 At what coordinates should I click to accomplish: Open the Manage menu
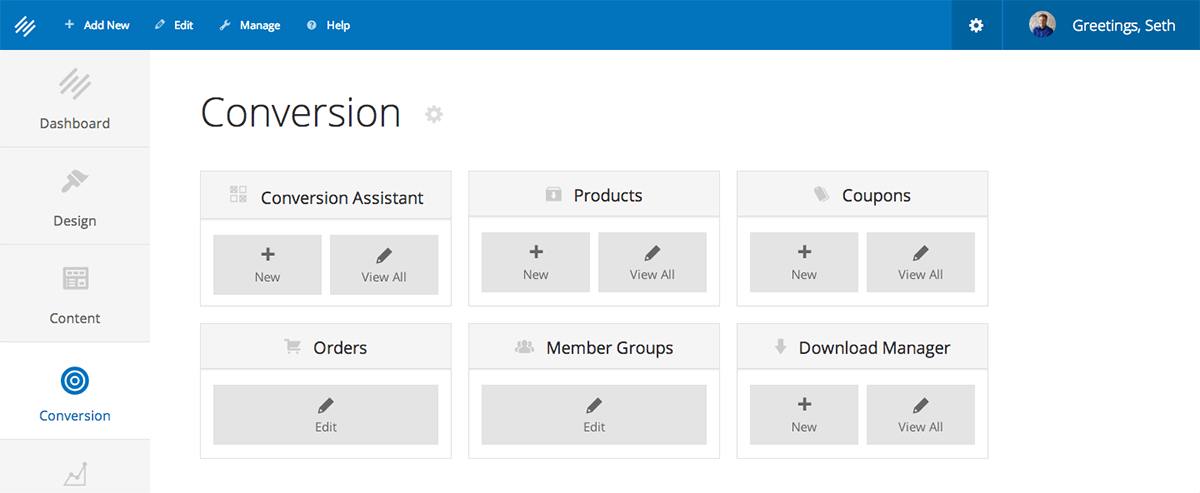point(250,25)
